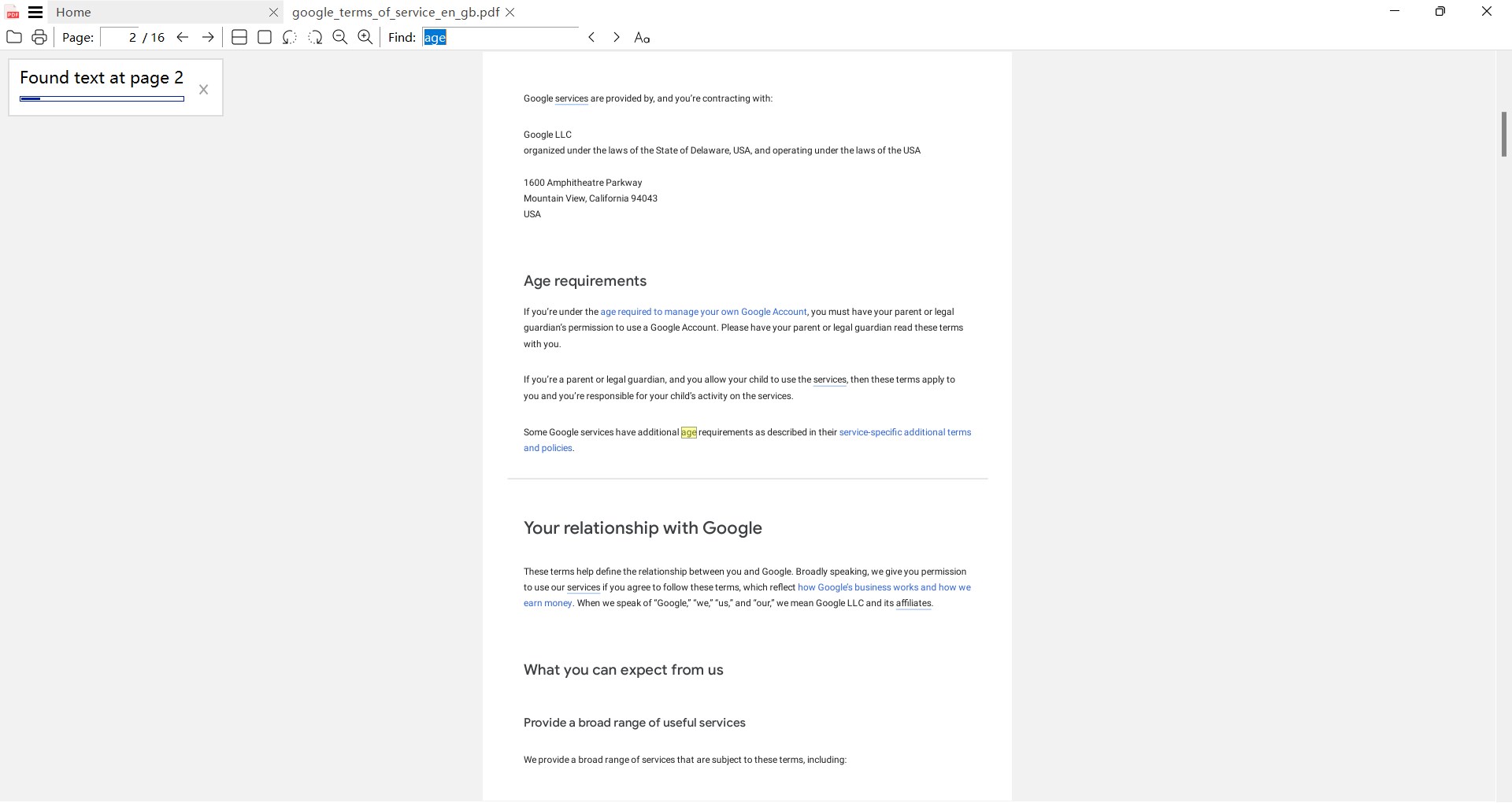Image resolution: width=1512 pixels, height=803 pixels.
Task: Rotate document counterclockwise
Action: click(290, 37)
